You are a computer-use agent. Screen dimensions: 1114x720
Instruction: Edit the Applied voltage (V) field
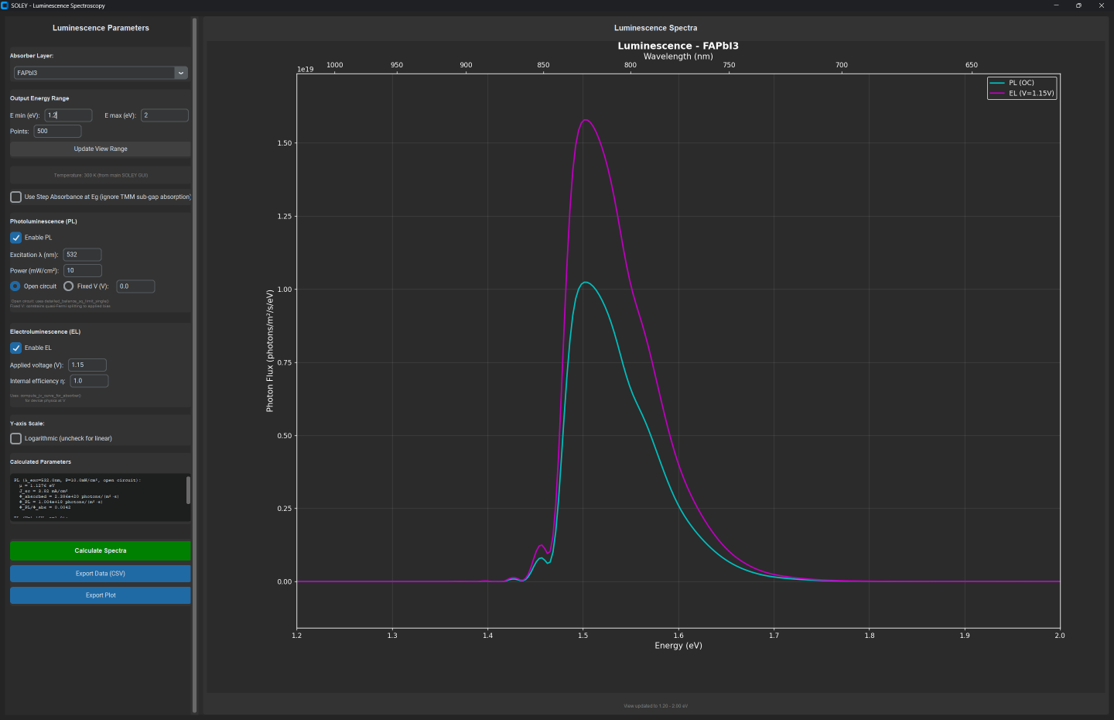[86, 364]
